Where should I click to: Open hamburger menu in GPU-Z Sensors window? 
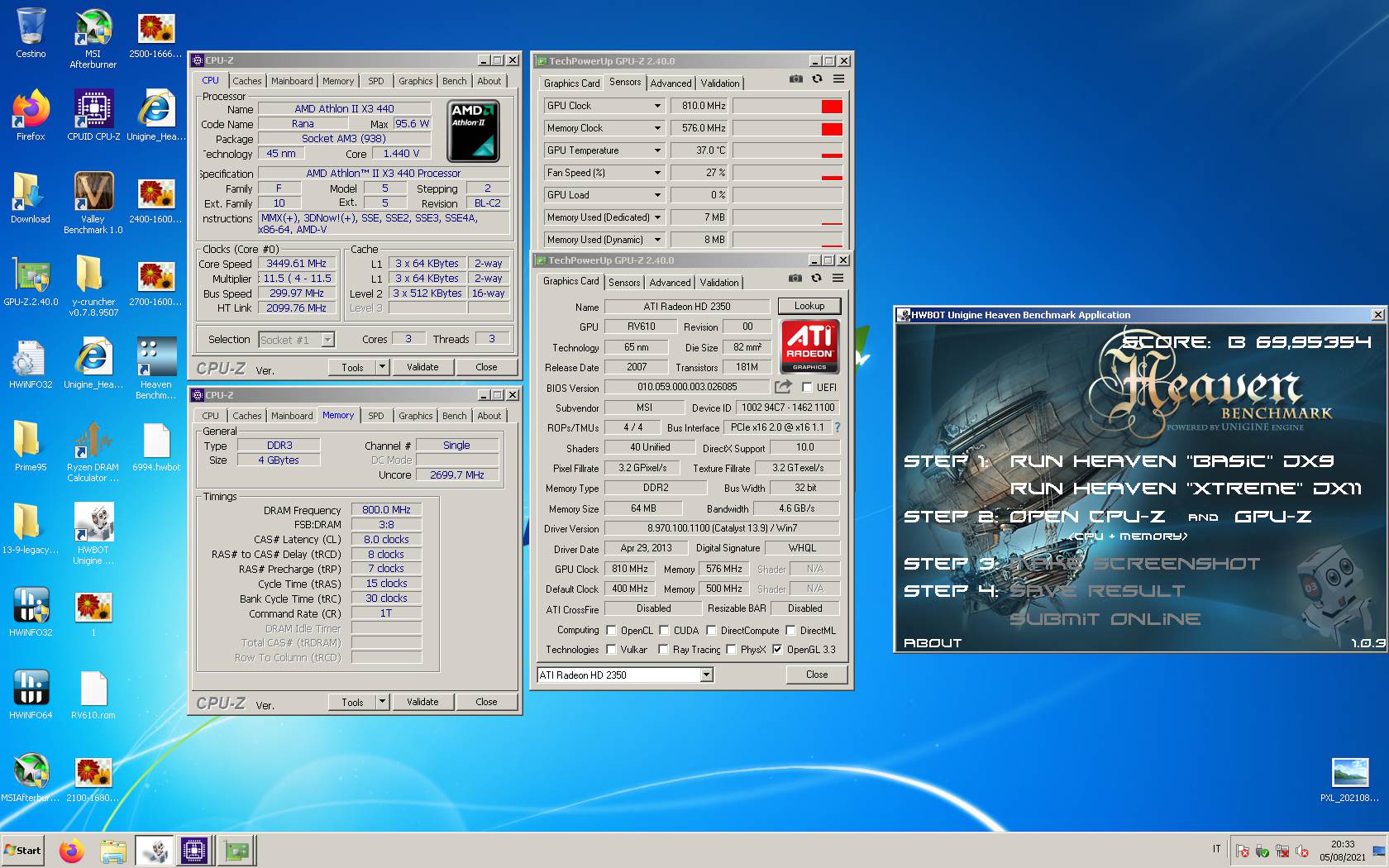(x=838, y=79)
